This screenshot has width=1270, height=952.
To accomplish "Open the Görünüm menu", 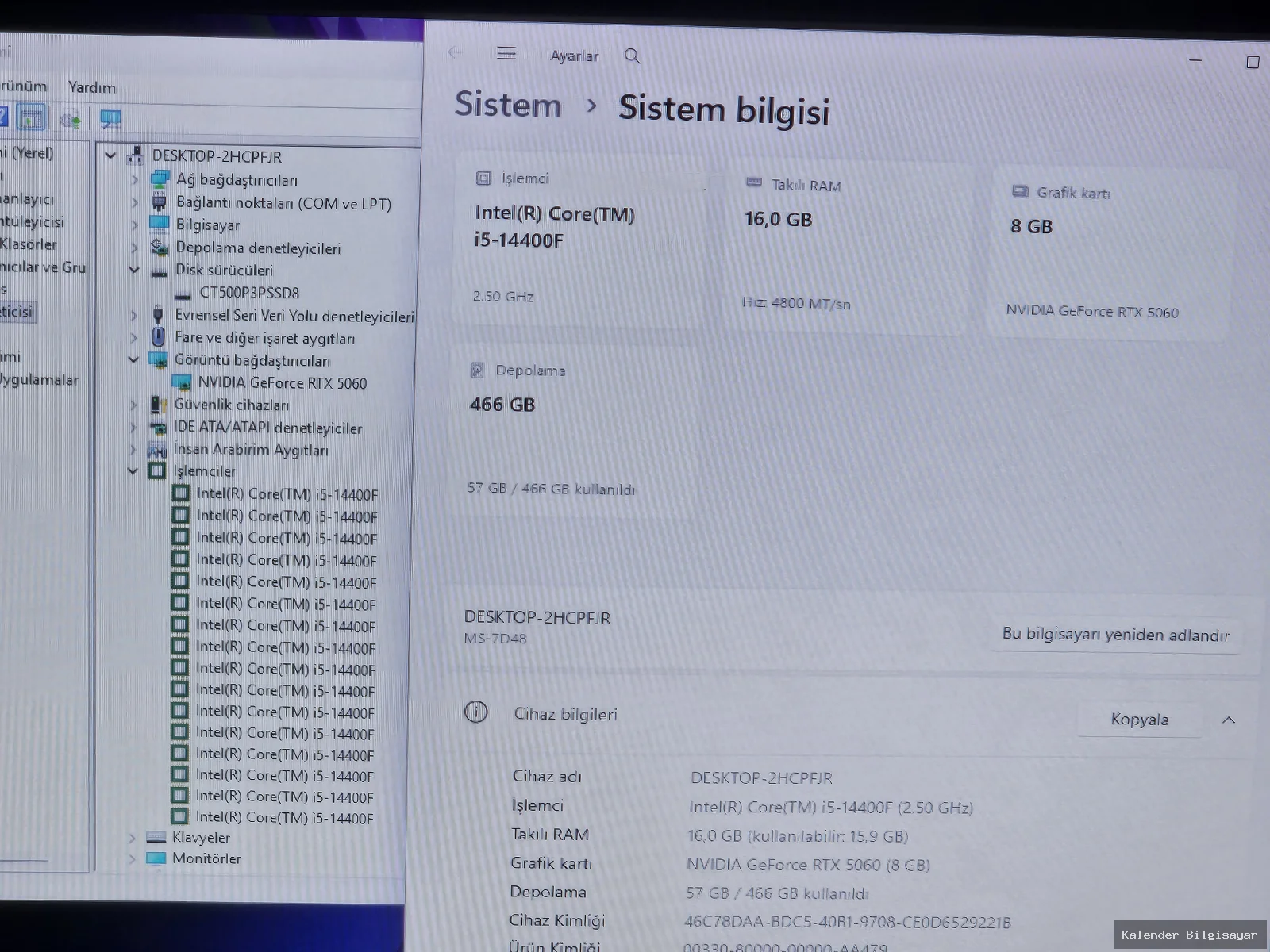I will point(22,86).
